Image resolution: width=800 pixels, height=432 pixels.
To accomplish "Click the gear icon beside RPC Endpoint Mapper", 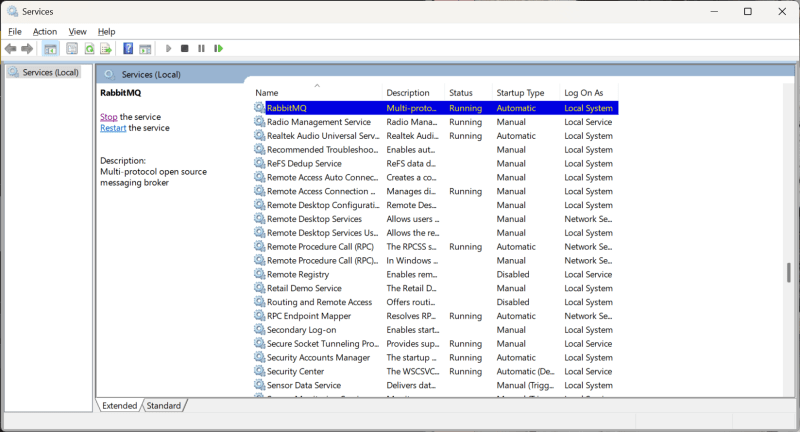I will coord(260,316).
